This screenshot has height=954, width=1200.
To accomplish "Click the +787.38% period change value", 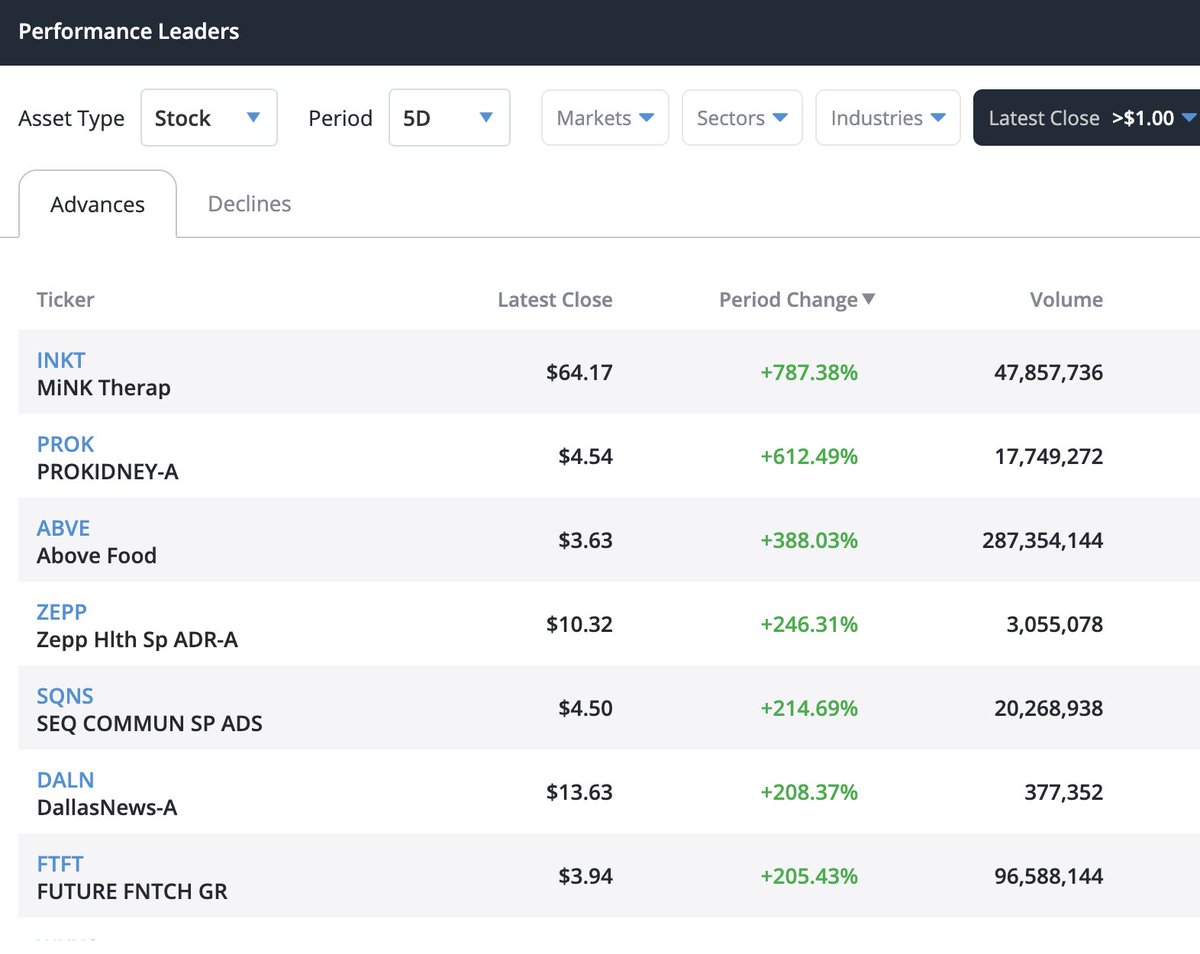I will tap(809, 373).
